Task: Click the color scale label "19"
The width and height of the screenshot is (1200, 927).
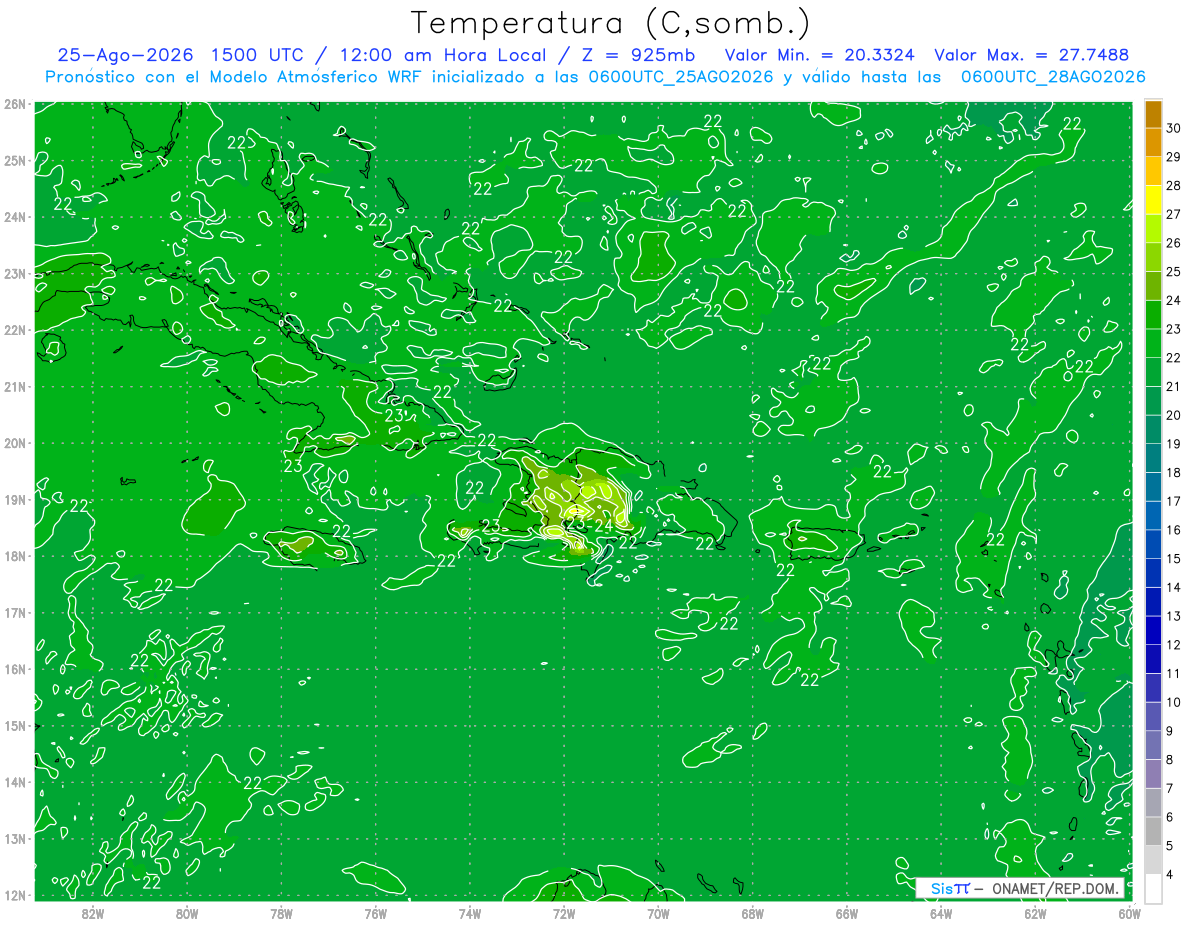Action: click(x=1173, y=444)
